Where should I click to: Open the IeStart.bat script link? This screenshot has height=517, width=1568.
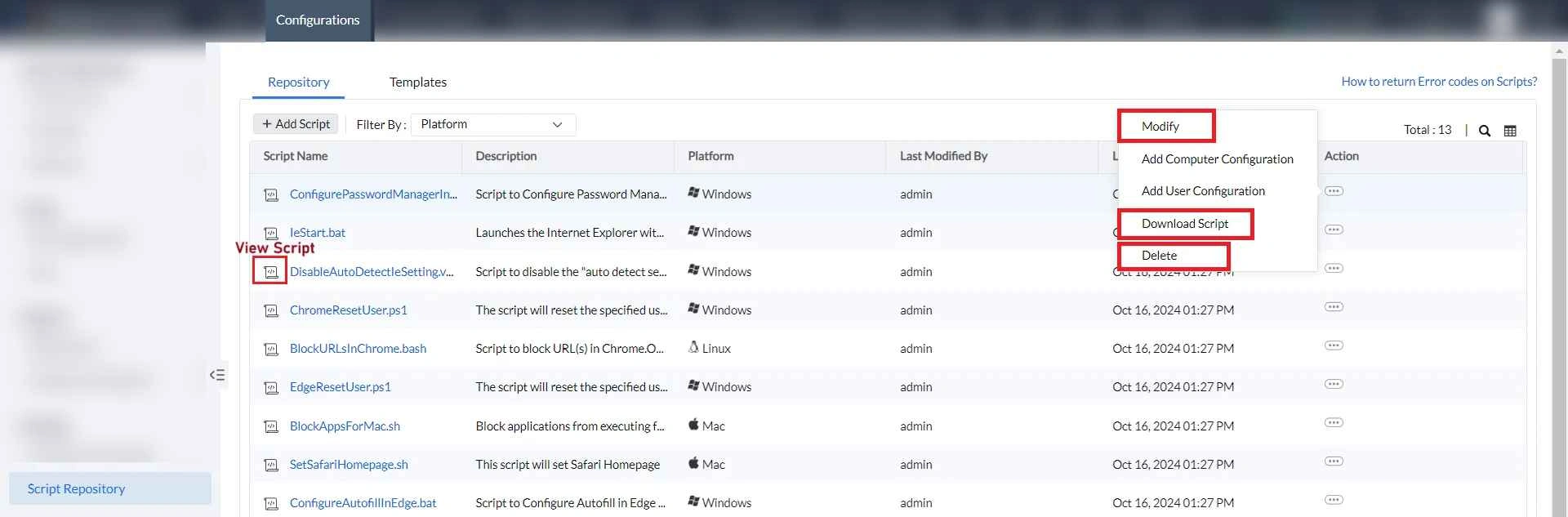point(318,233)
